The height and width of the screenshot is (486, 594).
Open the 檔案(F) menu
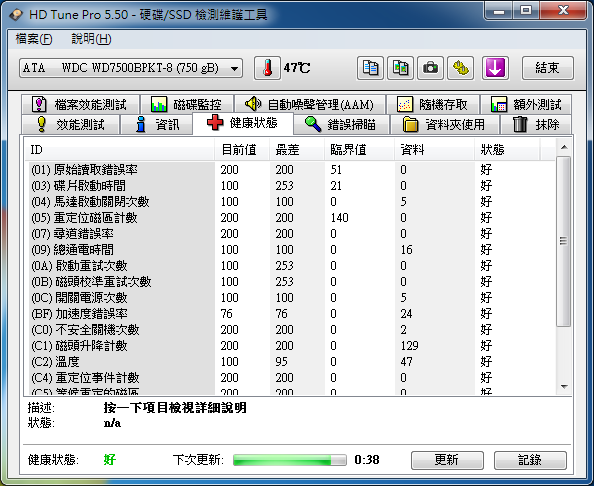tap(34, 39)
